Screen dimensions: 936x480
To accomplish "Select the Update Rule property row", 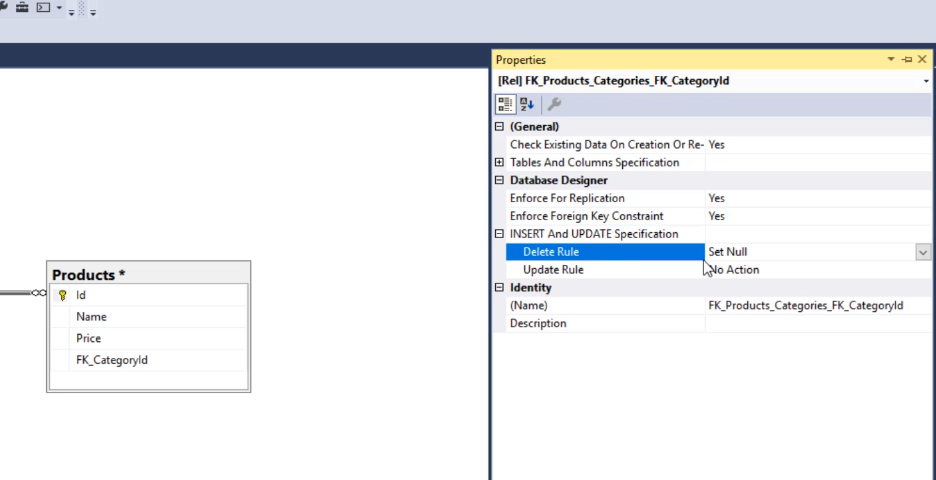I will point(605,270).
